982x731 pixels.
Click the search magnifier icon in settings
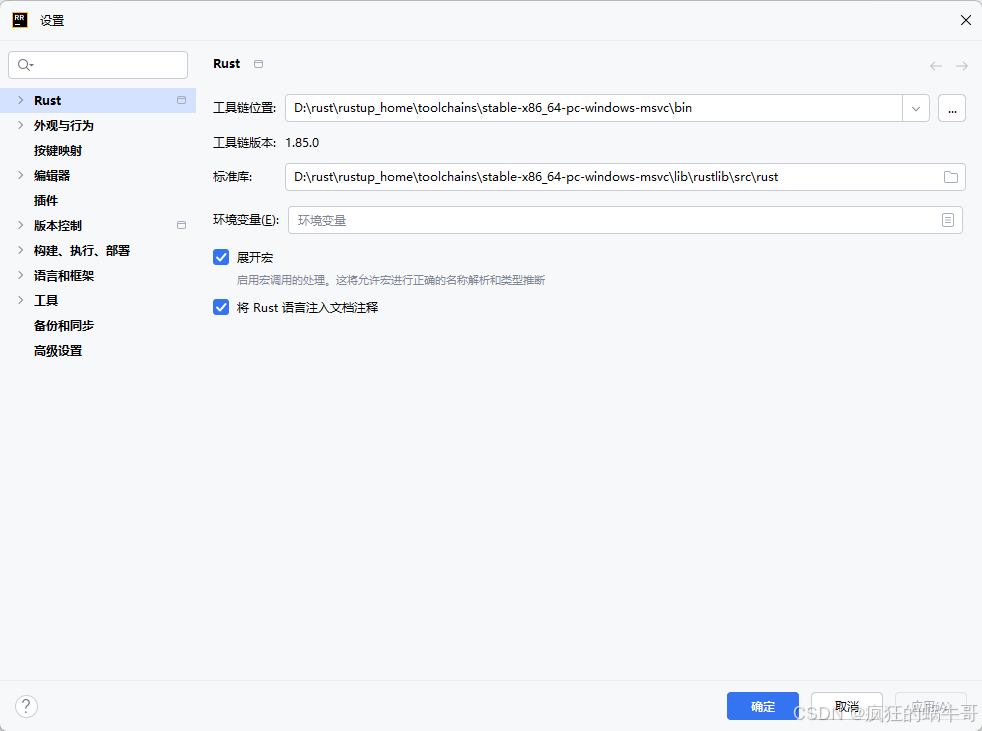tap(25, 65)
